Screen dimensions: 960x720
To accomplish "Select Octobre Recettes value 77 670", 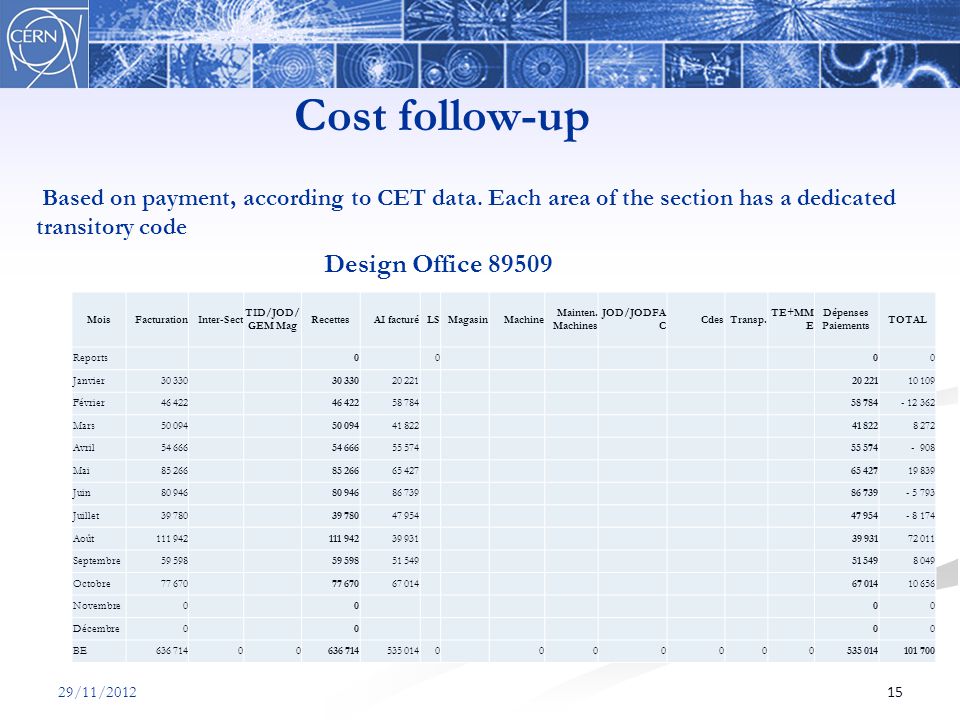I will point(345,583).
